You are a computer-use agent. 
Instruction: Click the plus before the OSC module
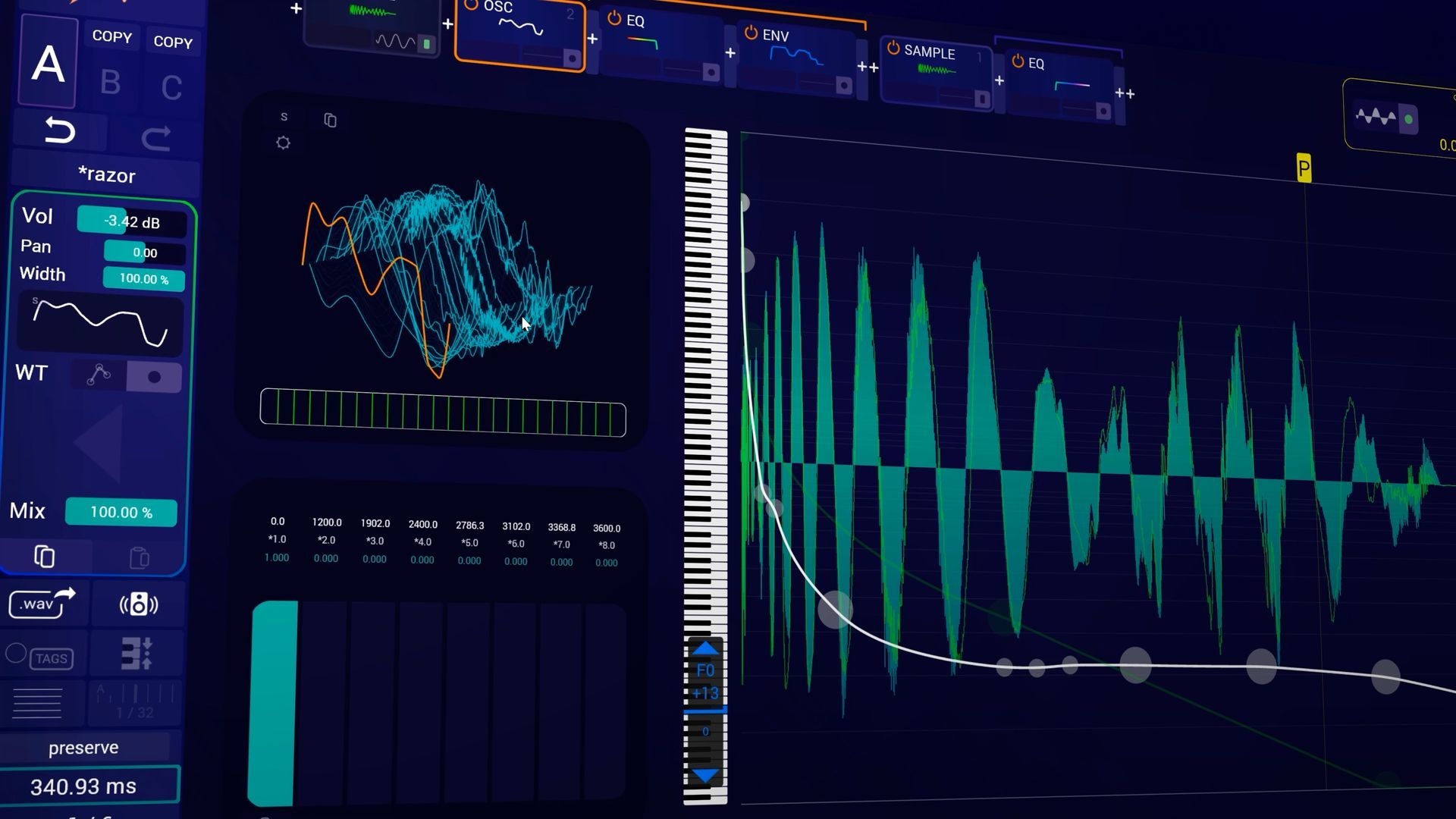pyautogui.click(x=447, y=24)
